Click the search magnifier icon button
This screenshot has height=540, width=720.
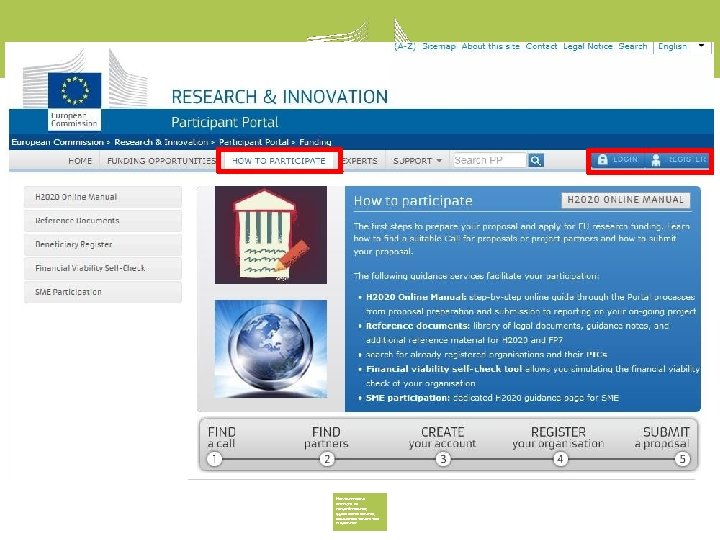tap(535, 160)
